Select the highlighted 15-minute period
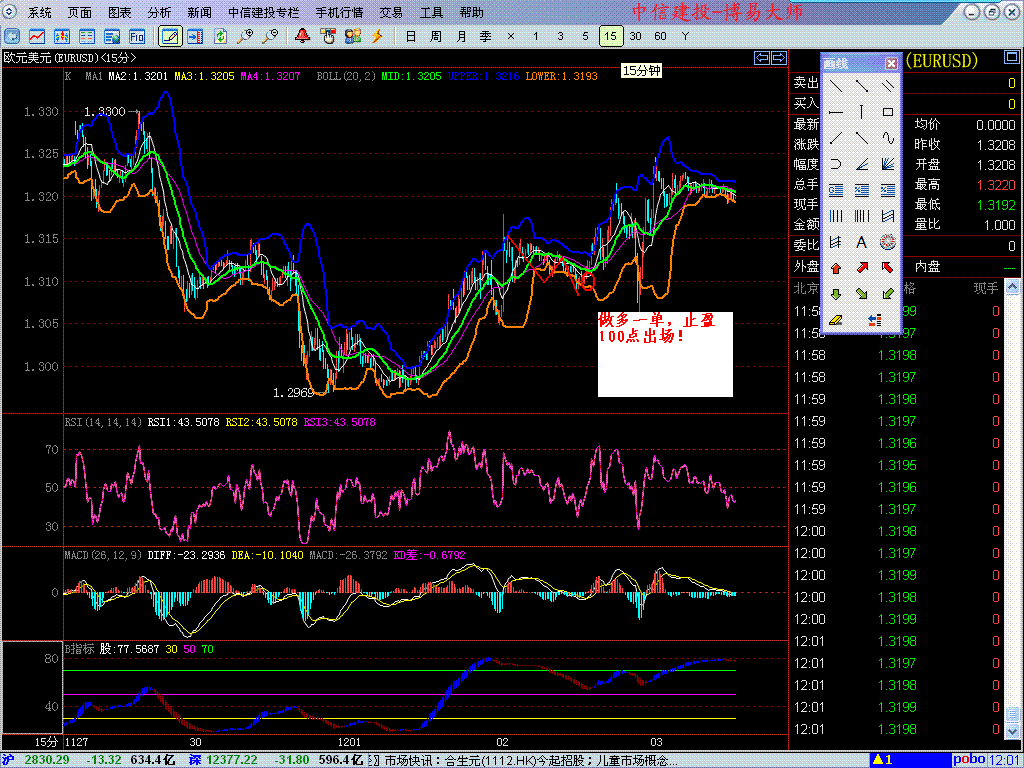 coord(611,37)
